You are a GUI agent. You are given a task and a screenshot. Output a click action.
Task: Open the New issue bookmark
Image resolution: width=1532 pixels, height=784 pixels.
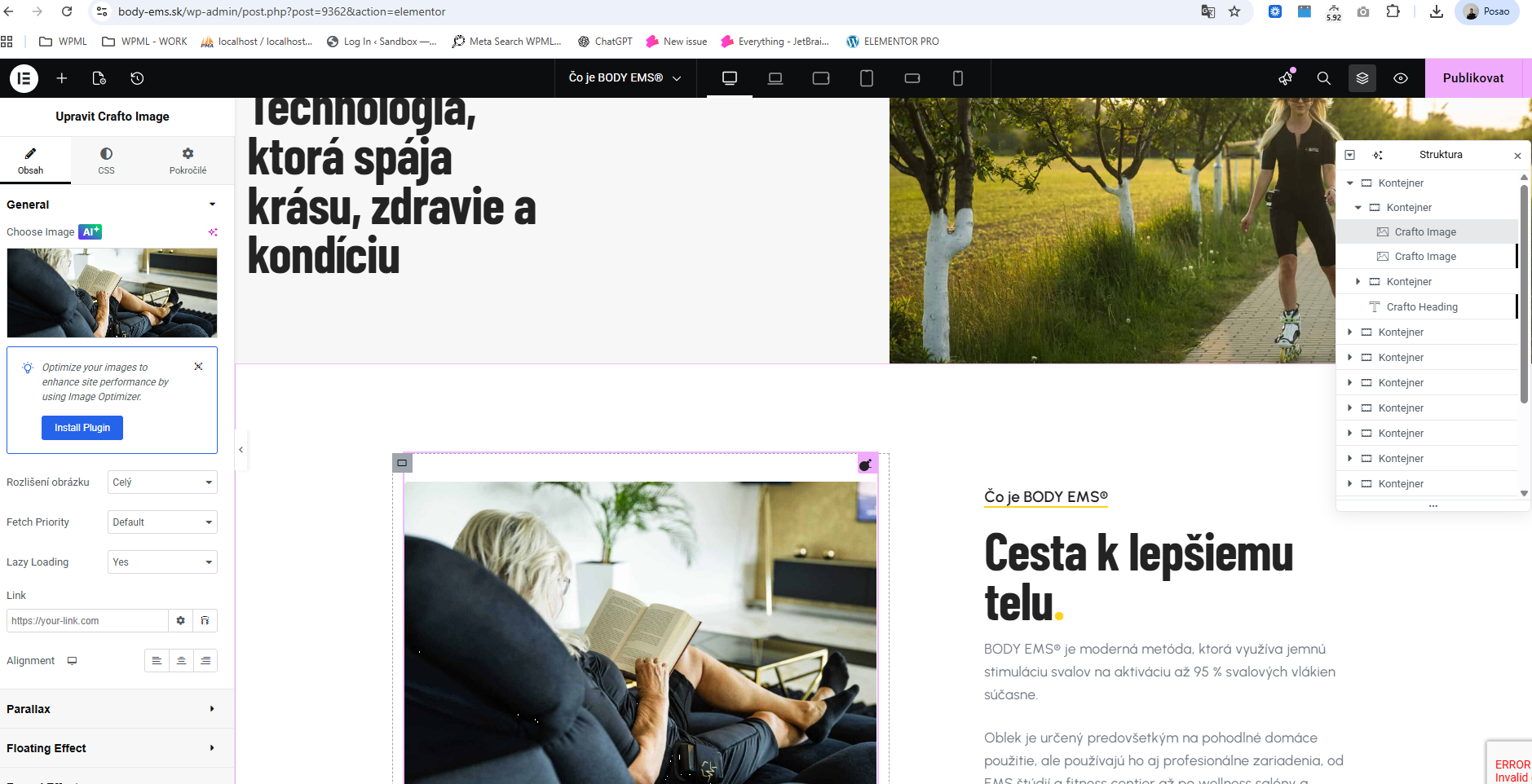pos(677,42)
